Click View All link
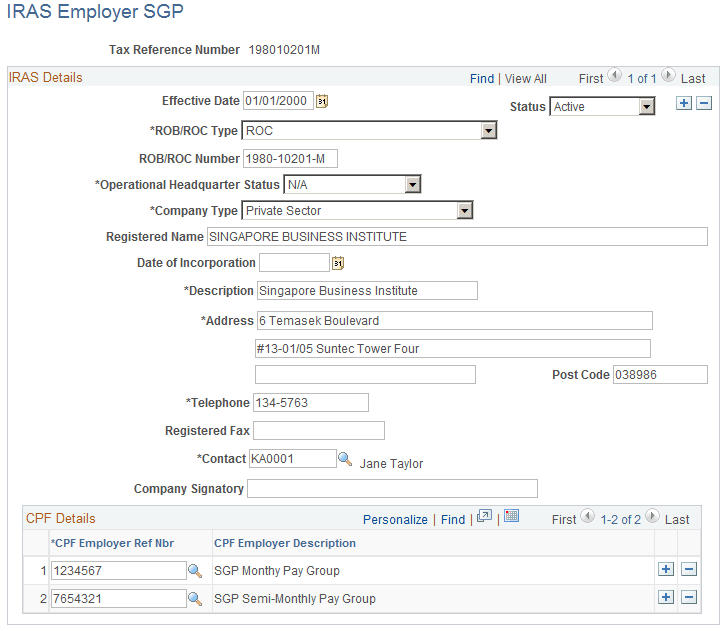727x631 pixels. coord(526,79)
